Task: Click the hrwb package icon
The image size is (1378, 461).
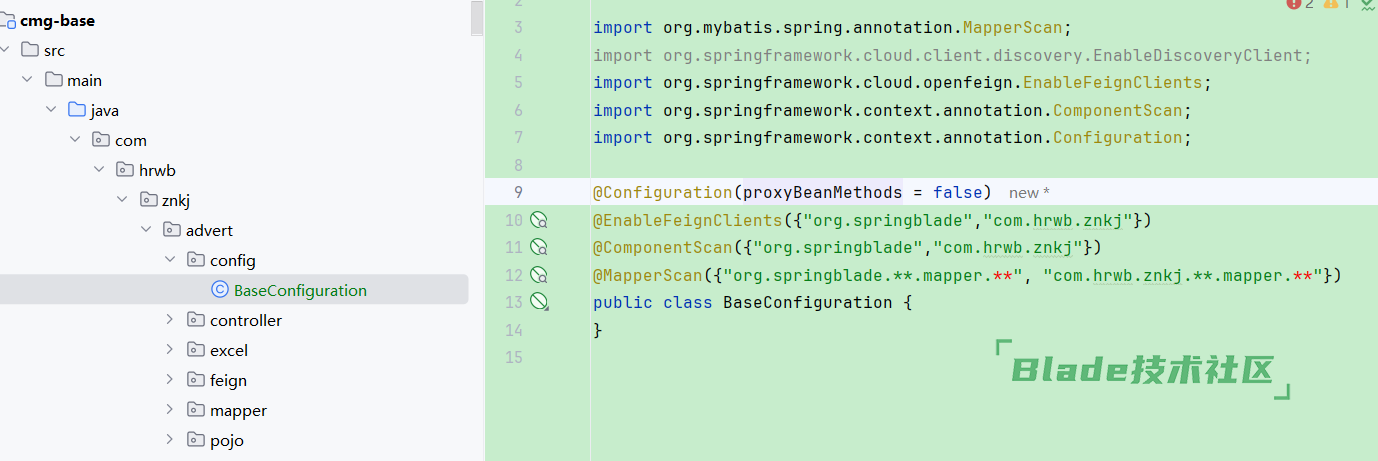Action: tap(125, 170)
